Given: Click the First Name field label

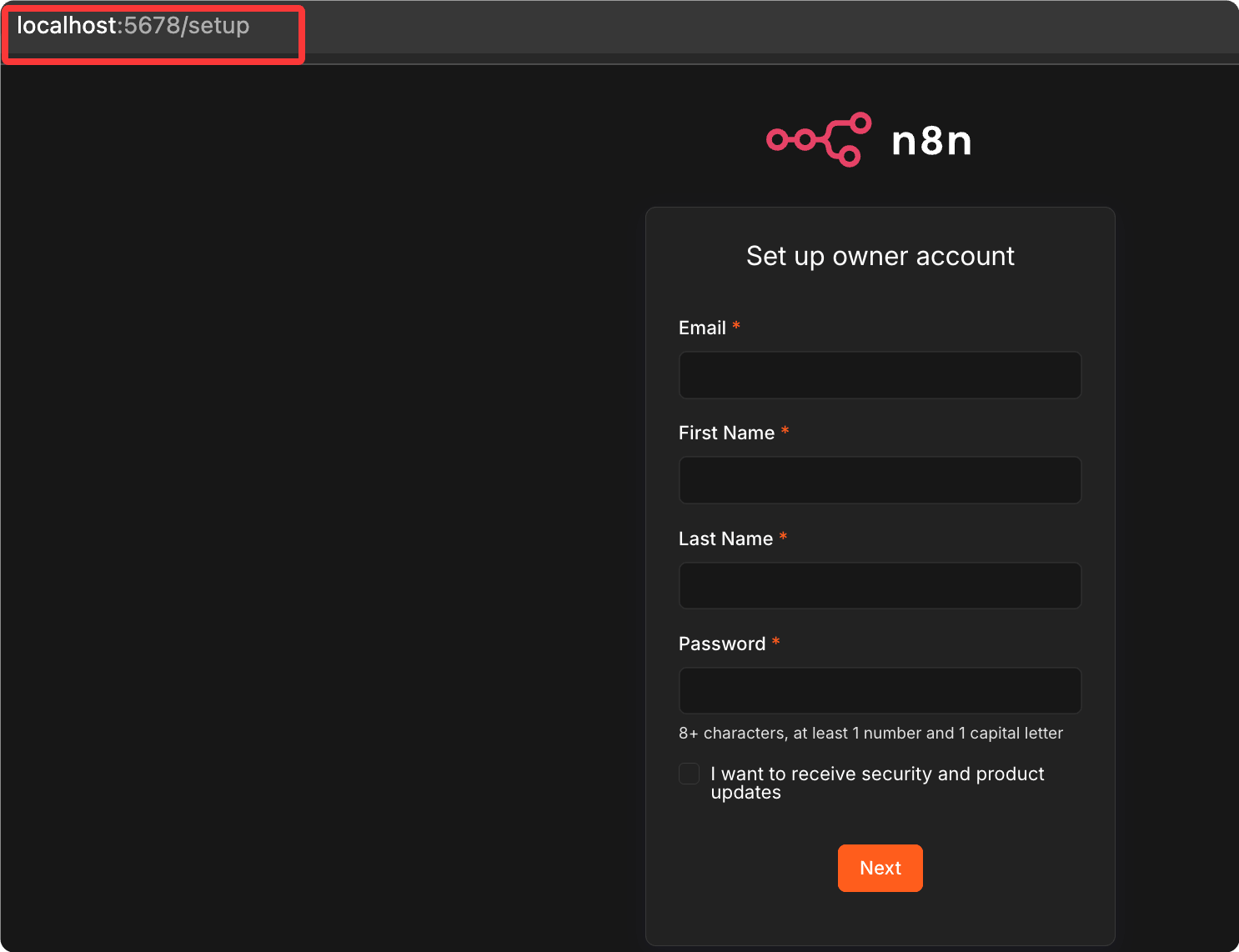Looking at the screenshot, I should click(726, 433).
